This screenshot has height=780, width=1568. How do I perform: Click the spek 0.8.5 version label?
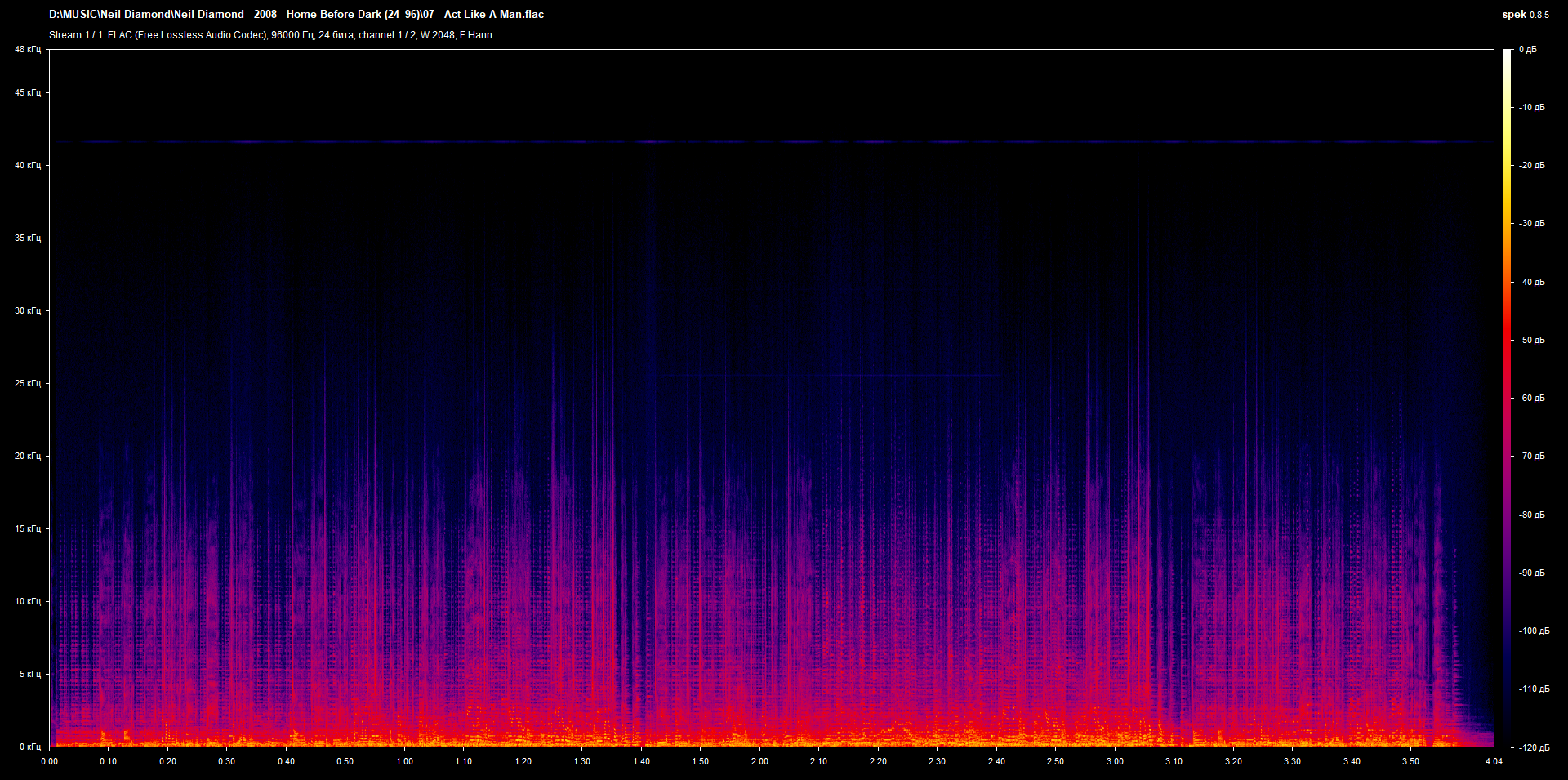pyautogui.click(x=1525, y=15)
